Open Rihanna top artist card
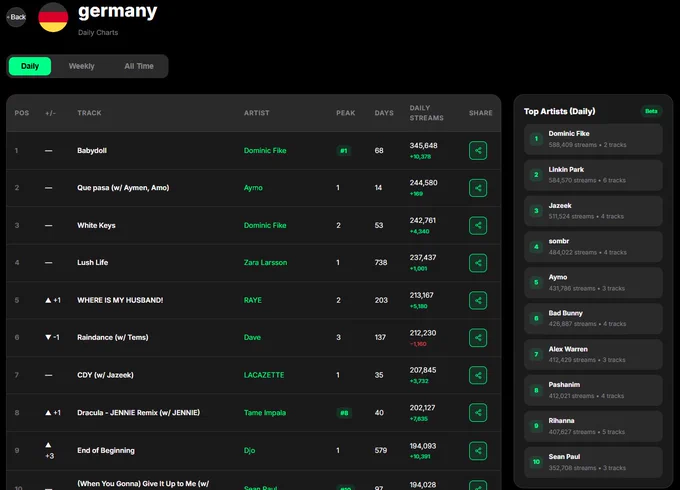The image size is (680, 490). 593,426
